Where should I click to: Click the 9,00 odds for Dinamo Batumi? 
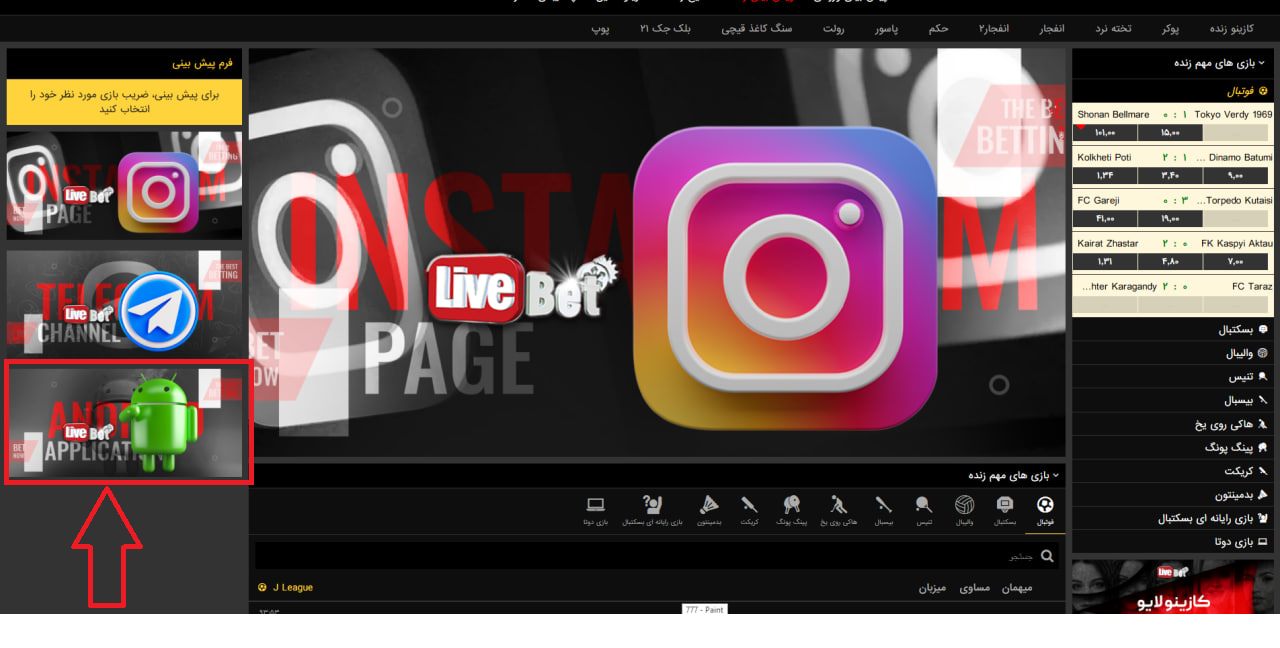(x=1237, y=176)
